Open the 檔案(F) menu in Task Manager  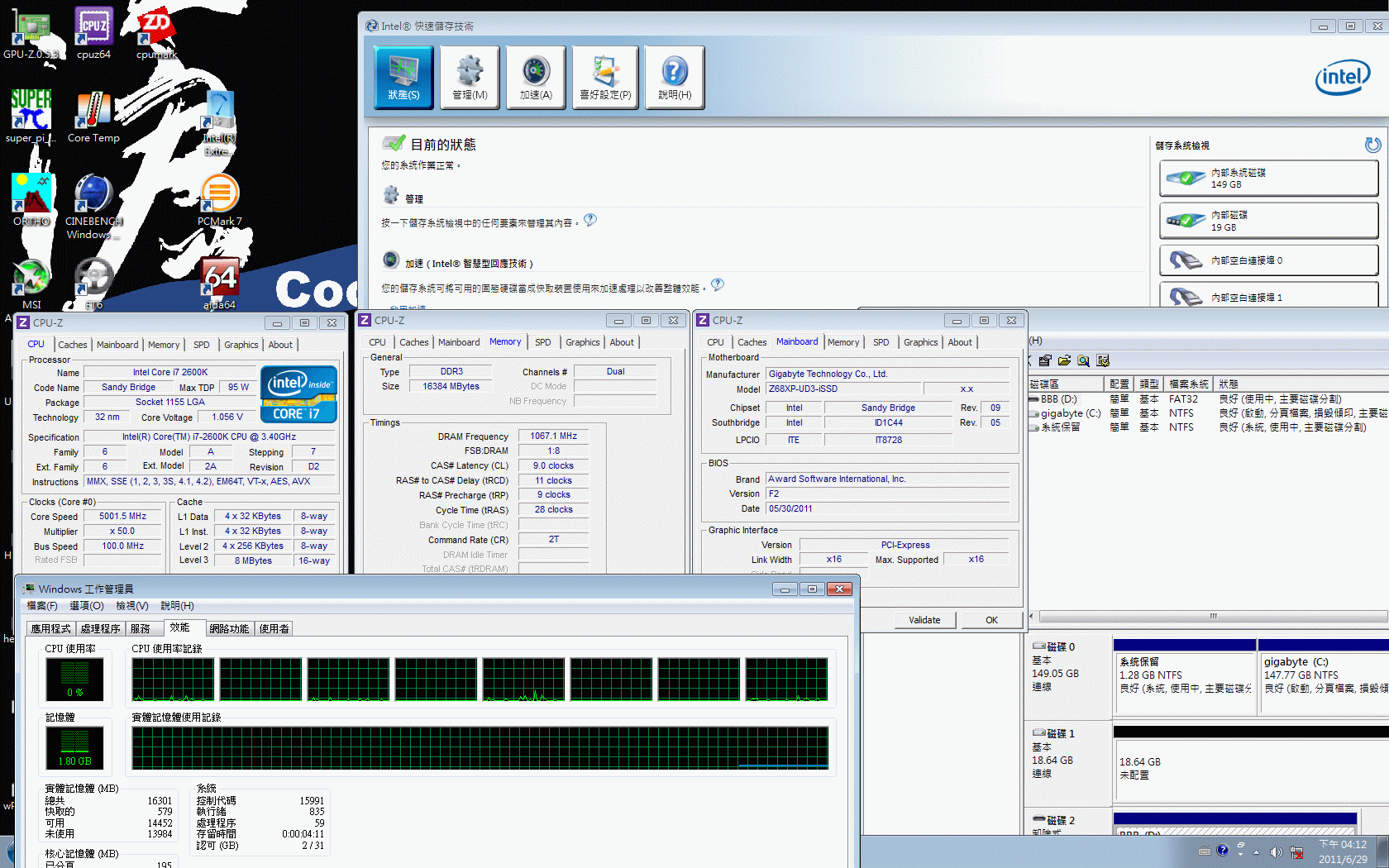(x=42, y=606)
